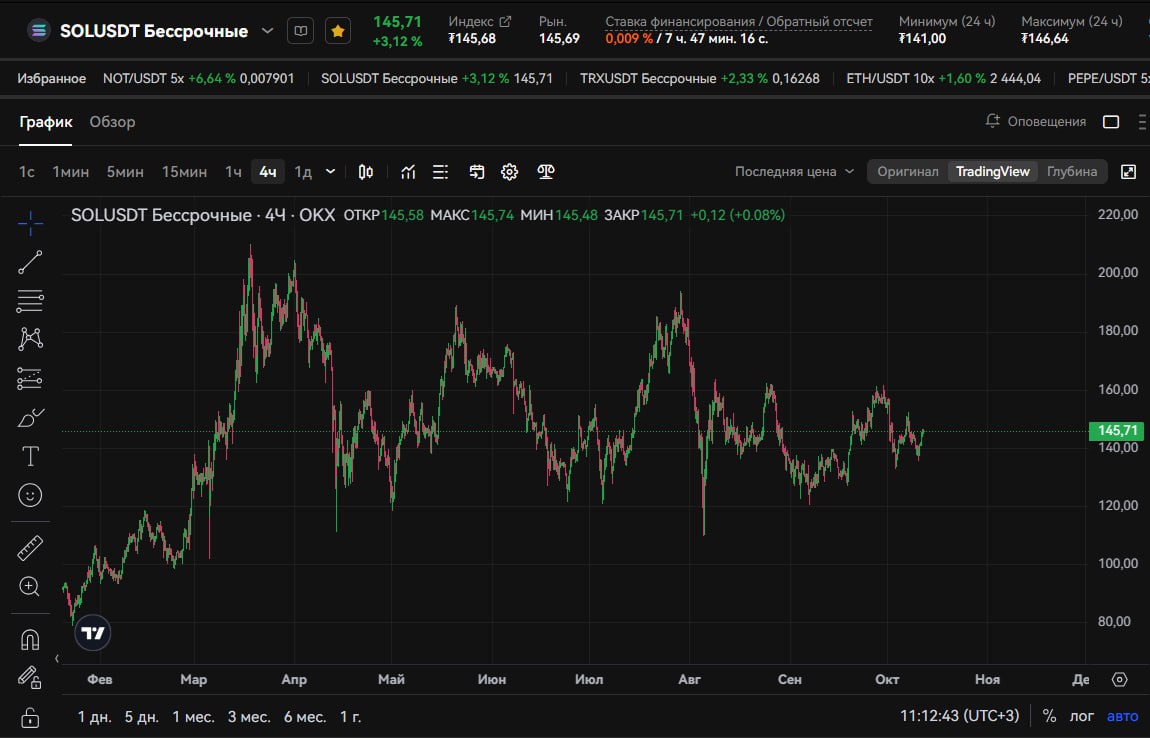1150x738 pixels.
Task: Open the emoji and icons tool
Action: [30, 495]
